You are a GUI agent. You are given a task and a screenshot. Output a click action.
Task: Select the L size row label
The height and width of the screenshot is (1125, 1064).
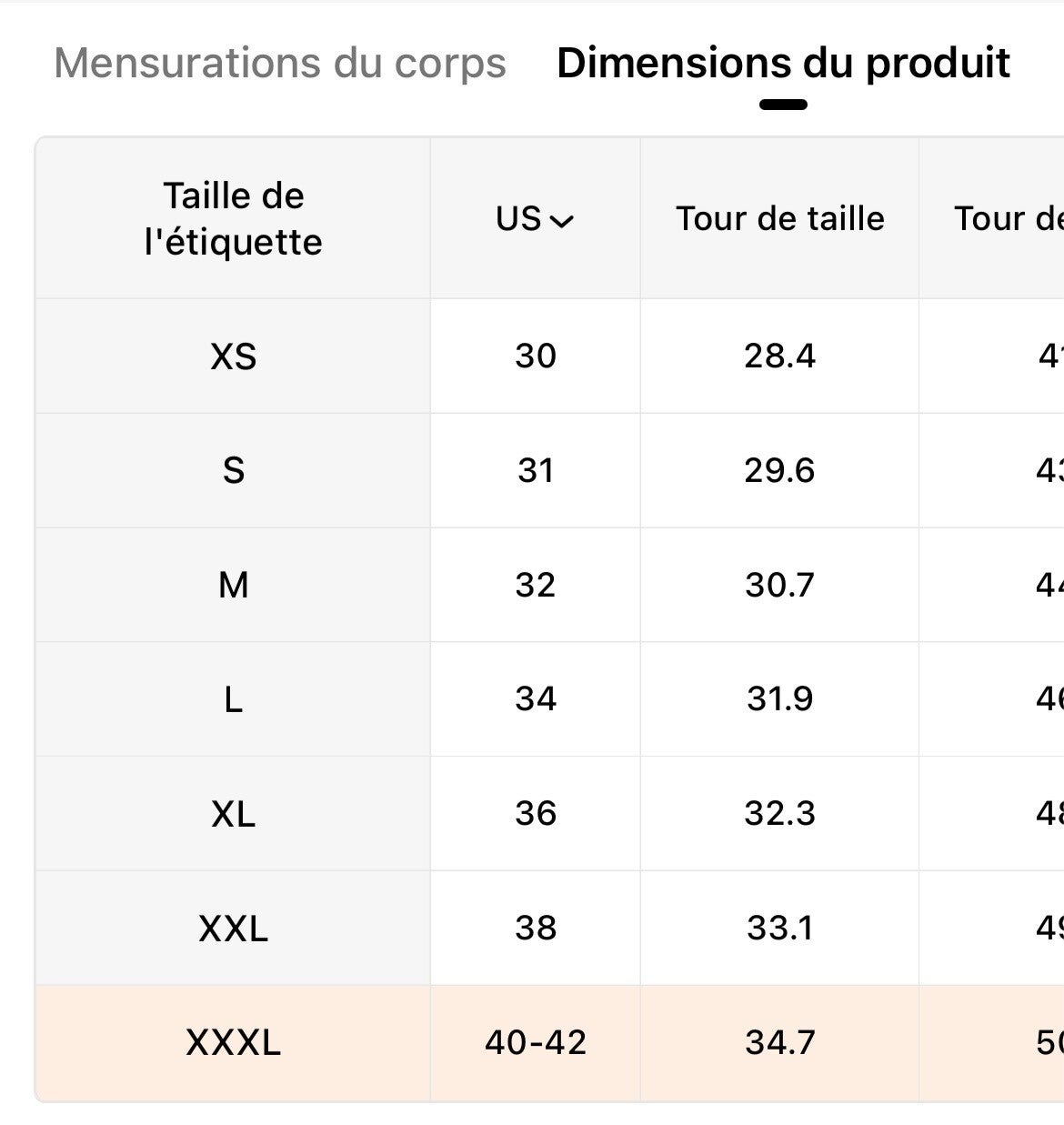point(233,700)
